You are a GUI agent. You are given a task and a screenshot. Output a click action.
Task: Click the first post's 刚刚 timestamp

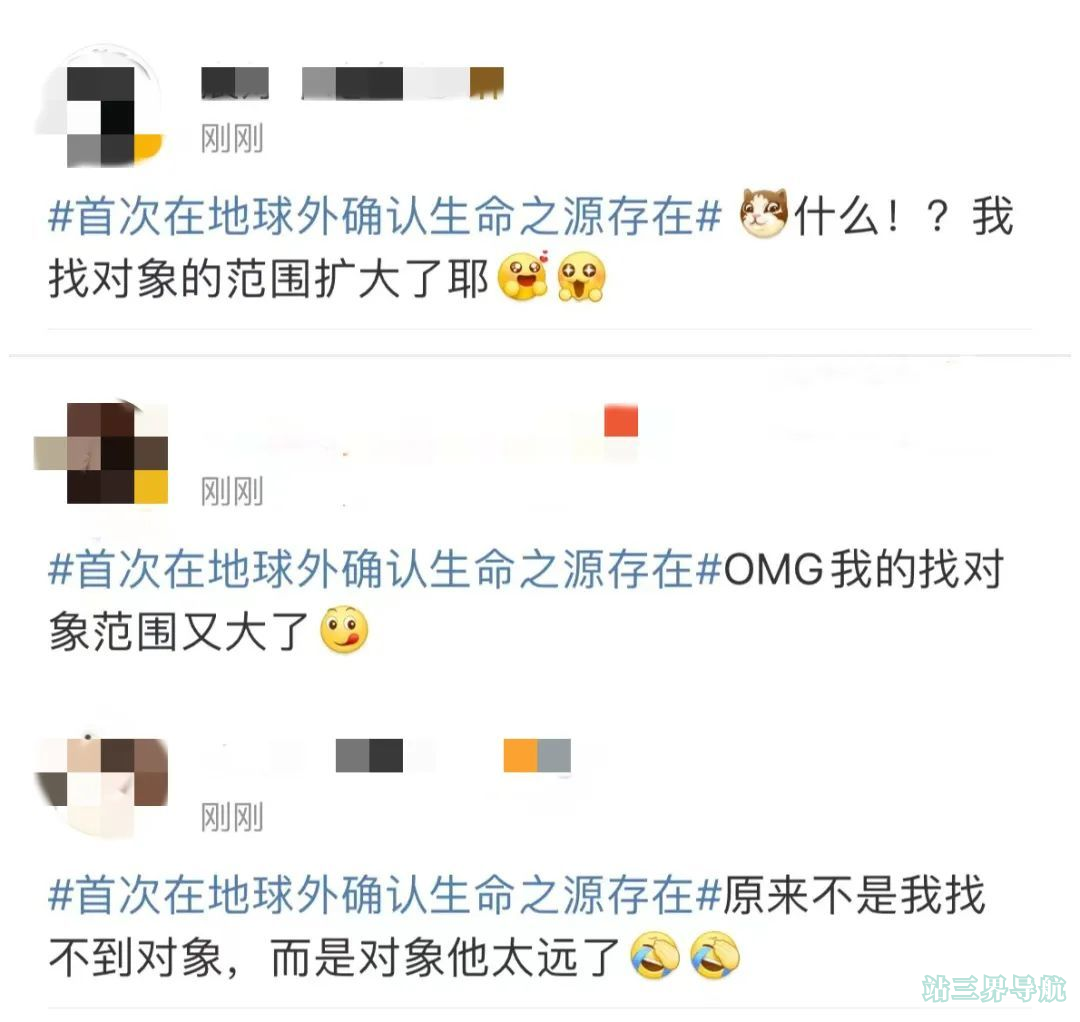232,139
